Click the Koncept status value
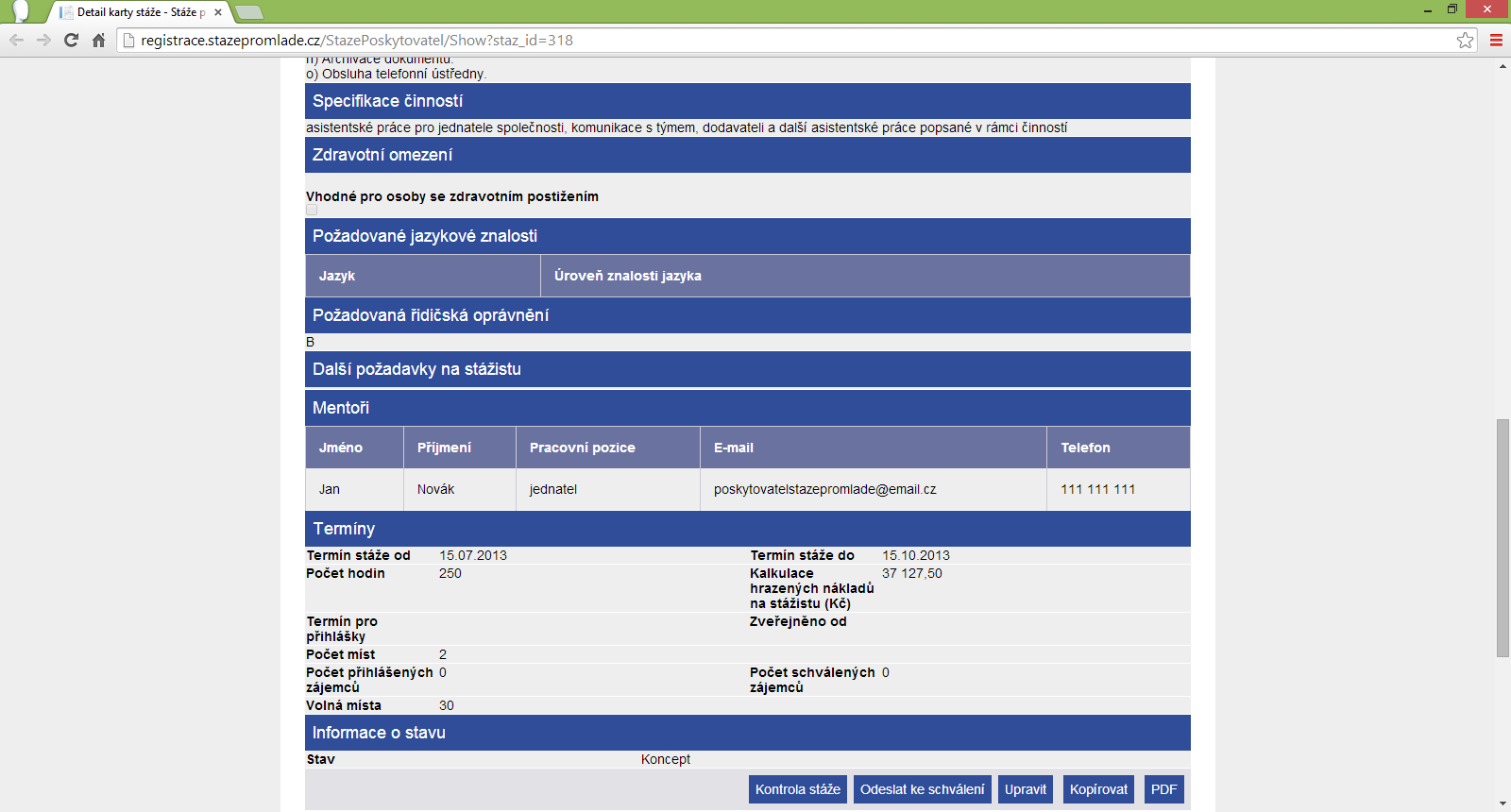Viewport: 1511px width, 812px height. [666, 759]
